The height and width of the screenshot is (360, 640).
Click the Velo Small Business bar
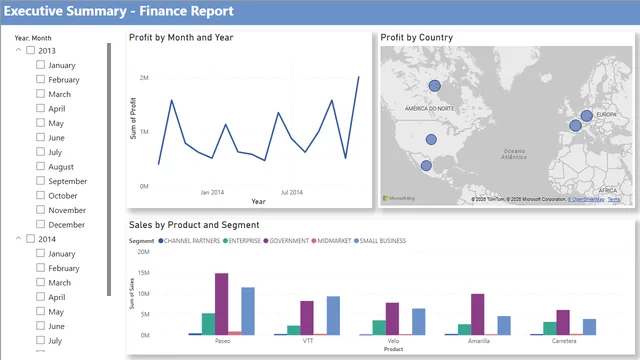tap(418, 322)
